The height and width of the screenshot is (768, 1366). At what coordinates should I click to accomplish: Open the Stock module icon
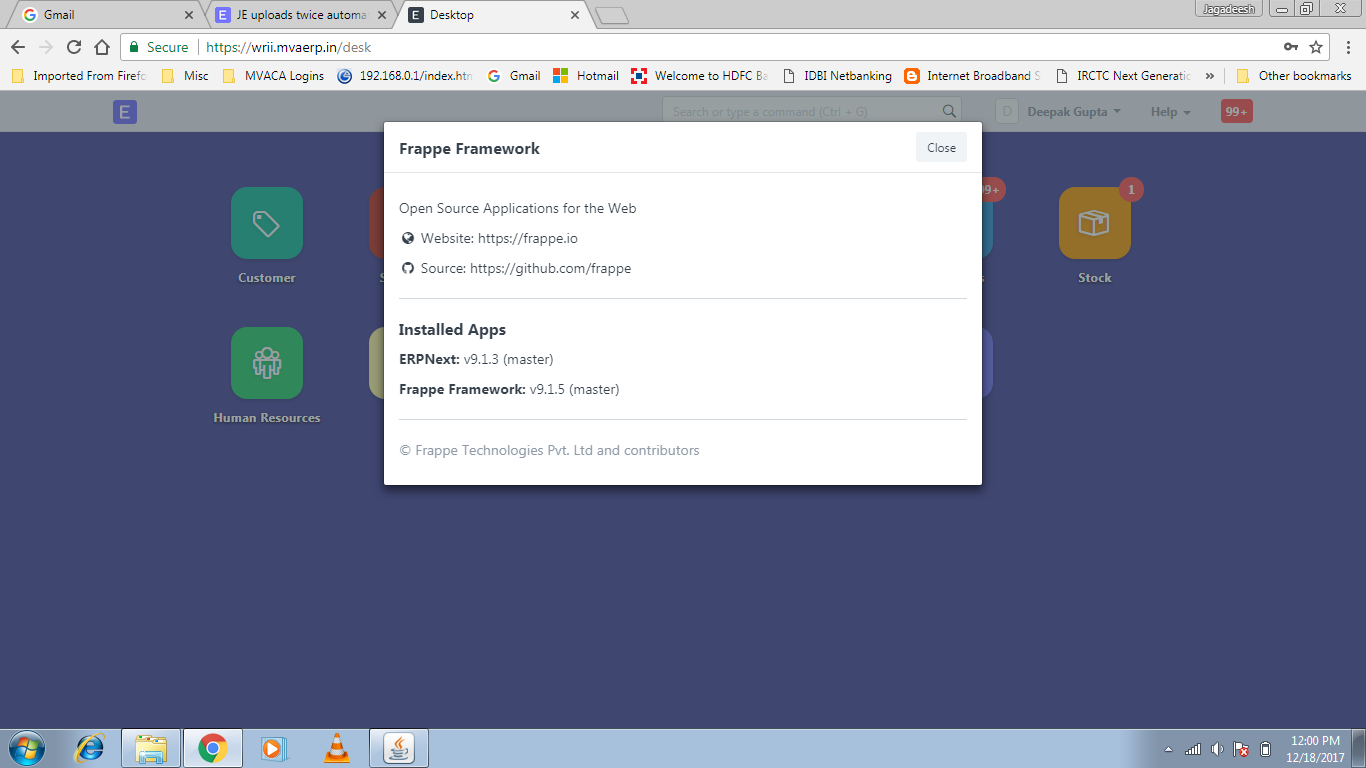point(1095,223)
